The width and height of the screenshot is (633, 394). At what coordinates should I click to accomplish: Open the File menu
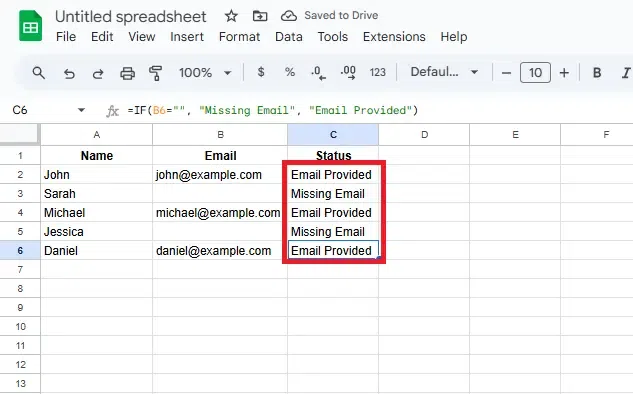tap(66, 37)
